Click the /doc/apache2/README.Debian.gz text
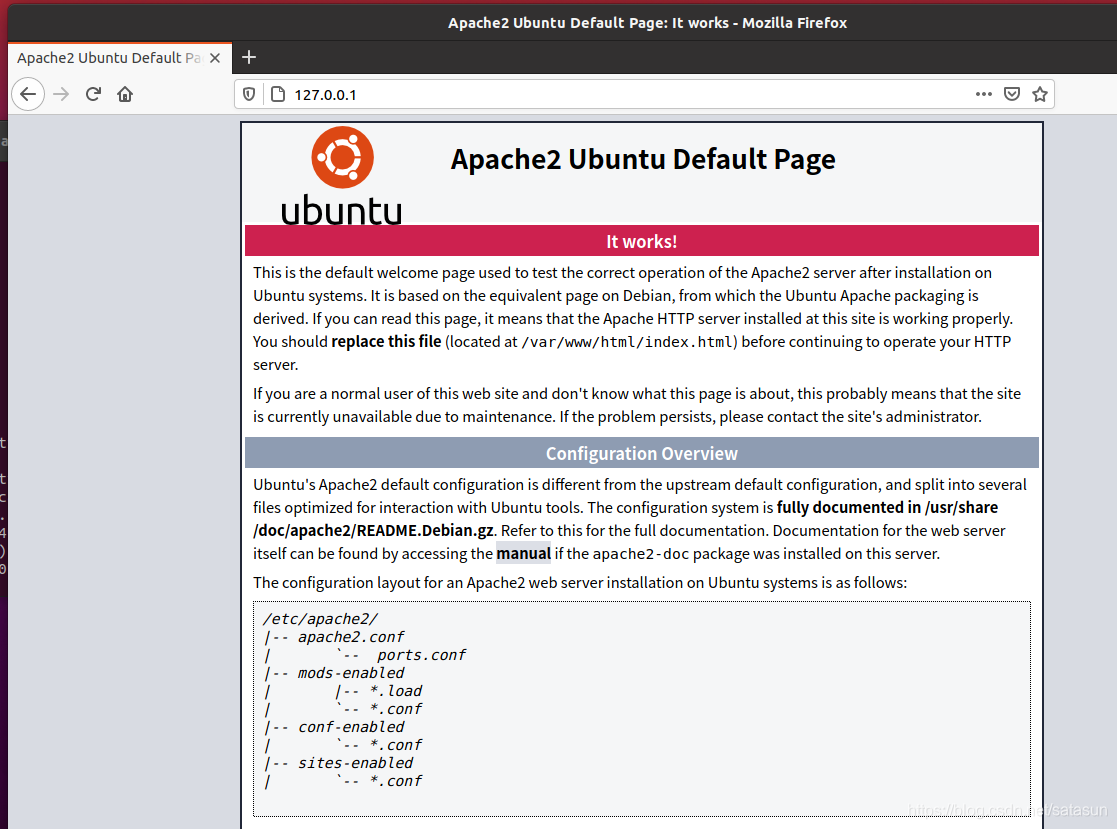This screenshot has height=829, width=1117. [373, 531]
